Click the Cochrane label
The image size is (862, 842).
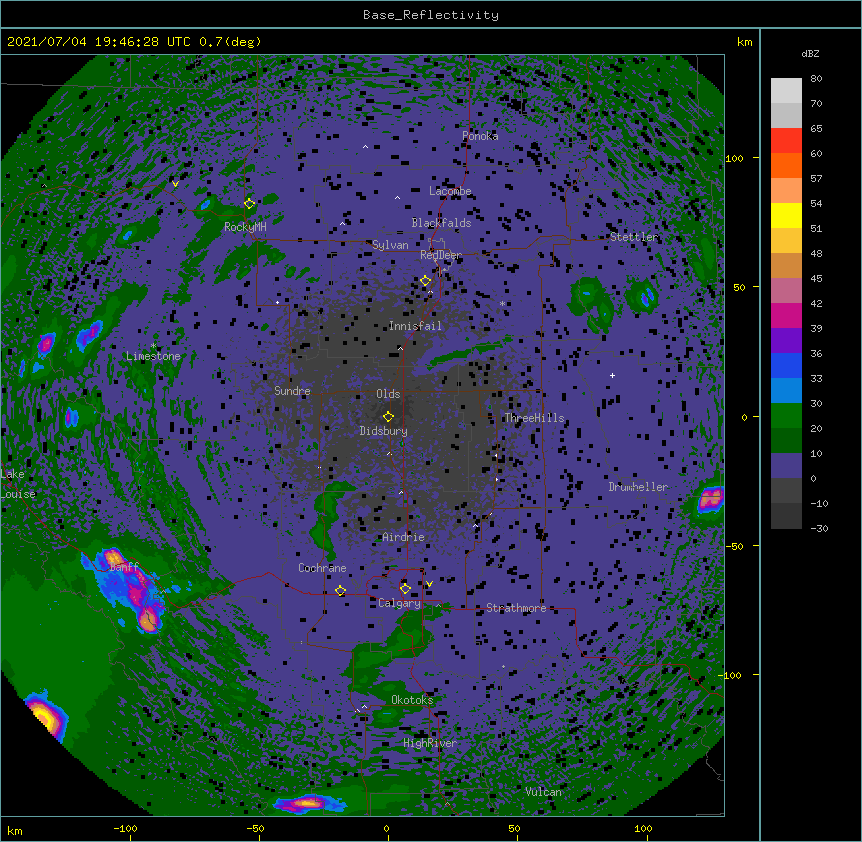click(x=322, y=568)
